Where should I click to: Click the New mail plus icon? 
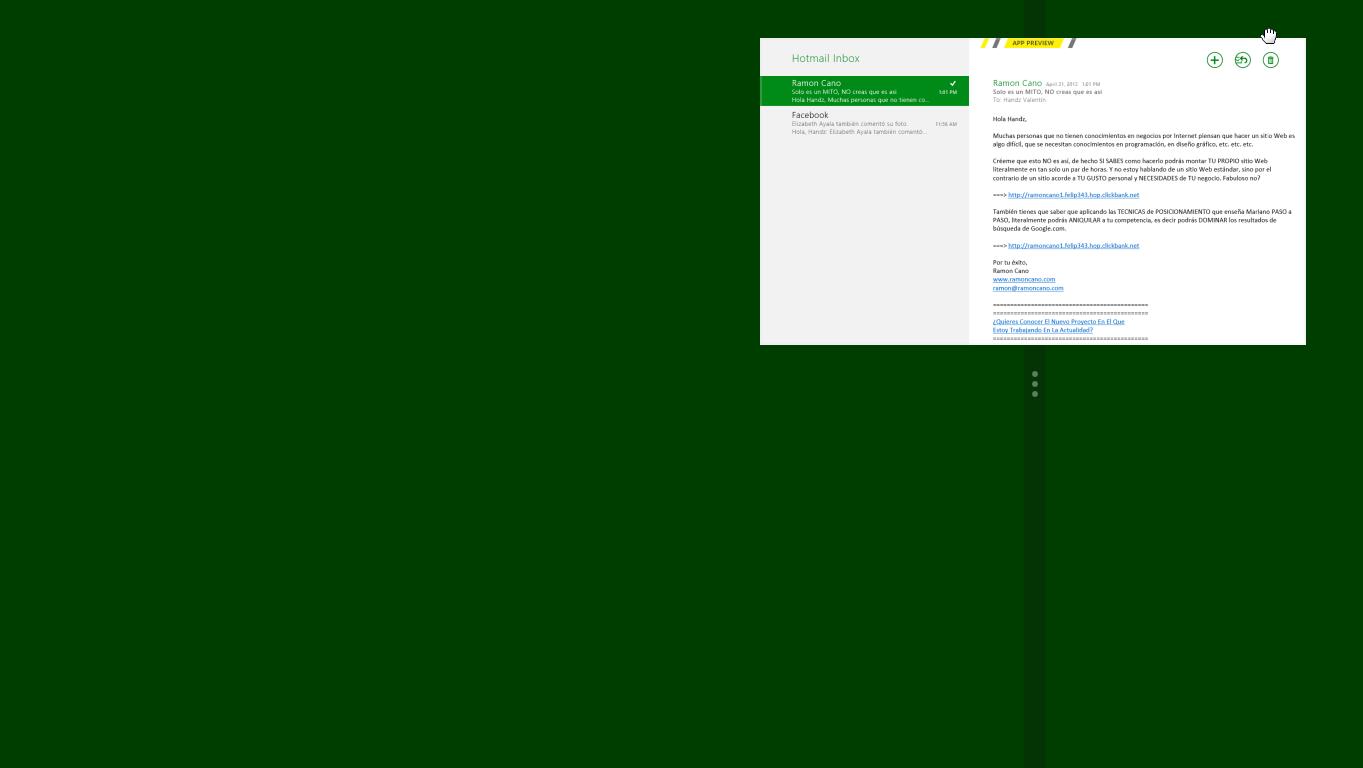click(x=1214, y=60)
